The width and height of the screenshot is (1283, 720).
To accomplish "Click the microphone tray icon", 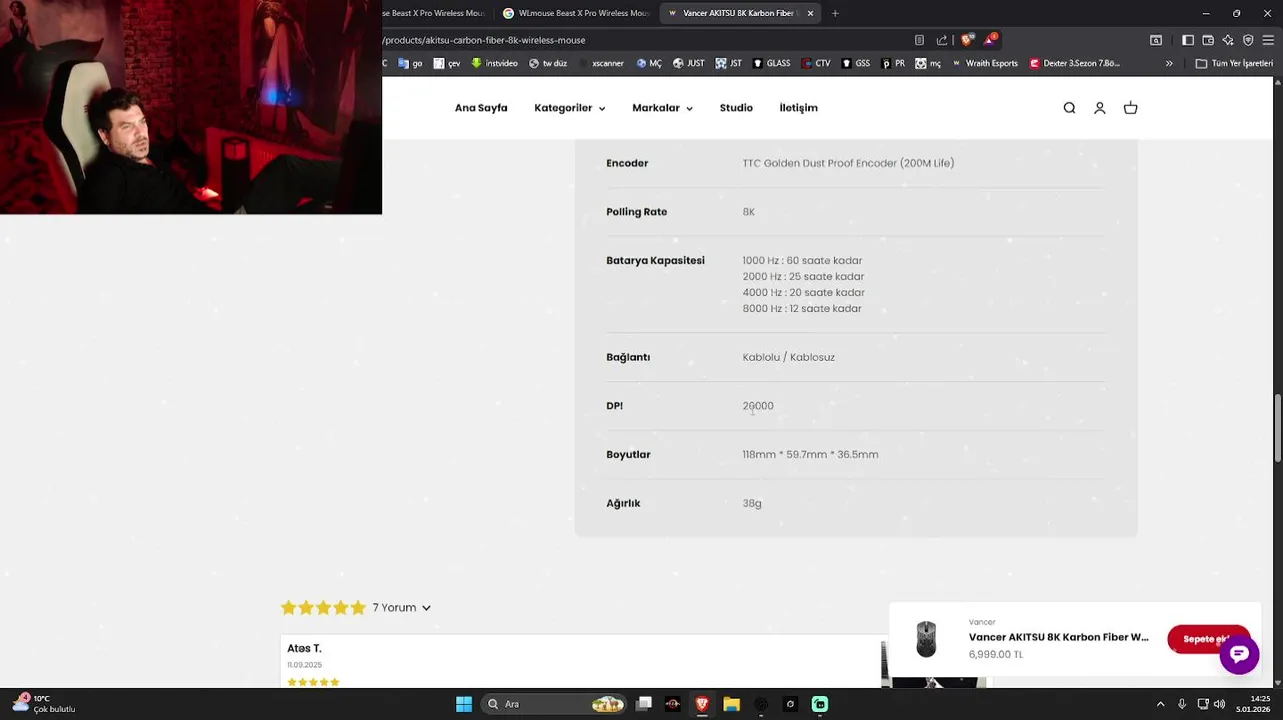I will coord(1182,704).
